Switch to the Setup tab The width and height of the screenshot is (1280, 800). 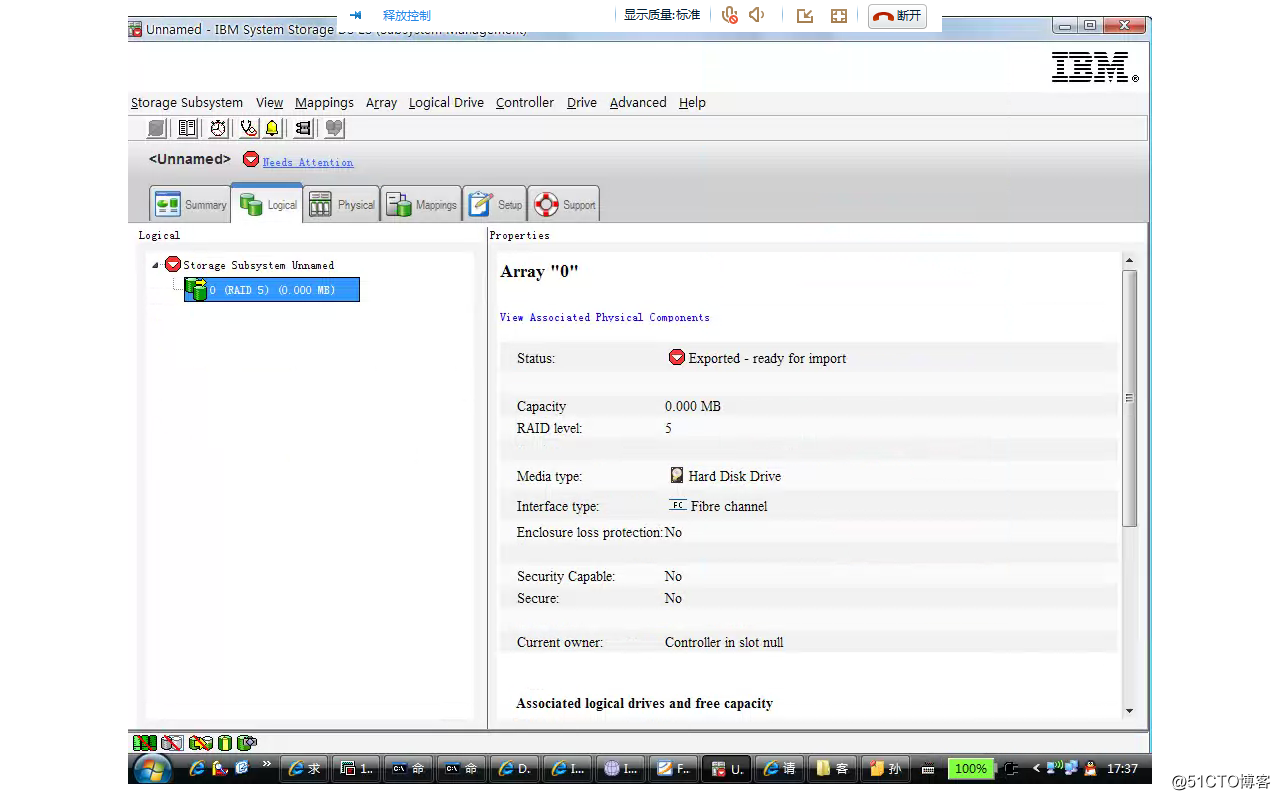click(x=494, y=204)
